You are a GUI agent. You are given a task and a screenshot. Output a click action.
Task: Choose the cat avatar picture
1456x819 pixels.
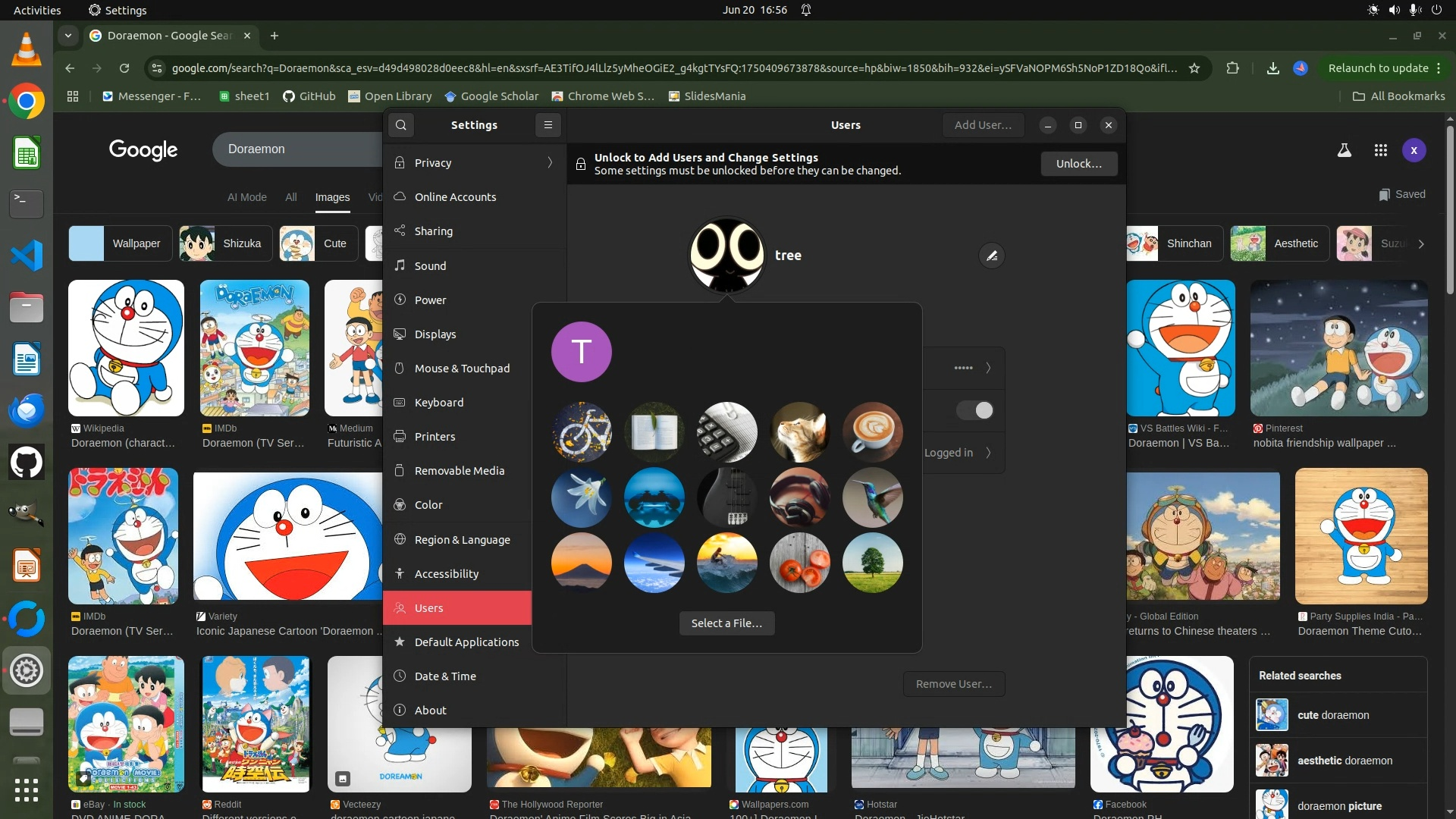tap(799, 432)
